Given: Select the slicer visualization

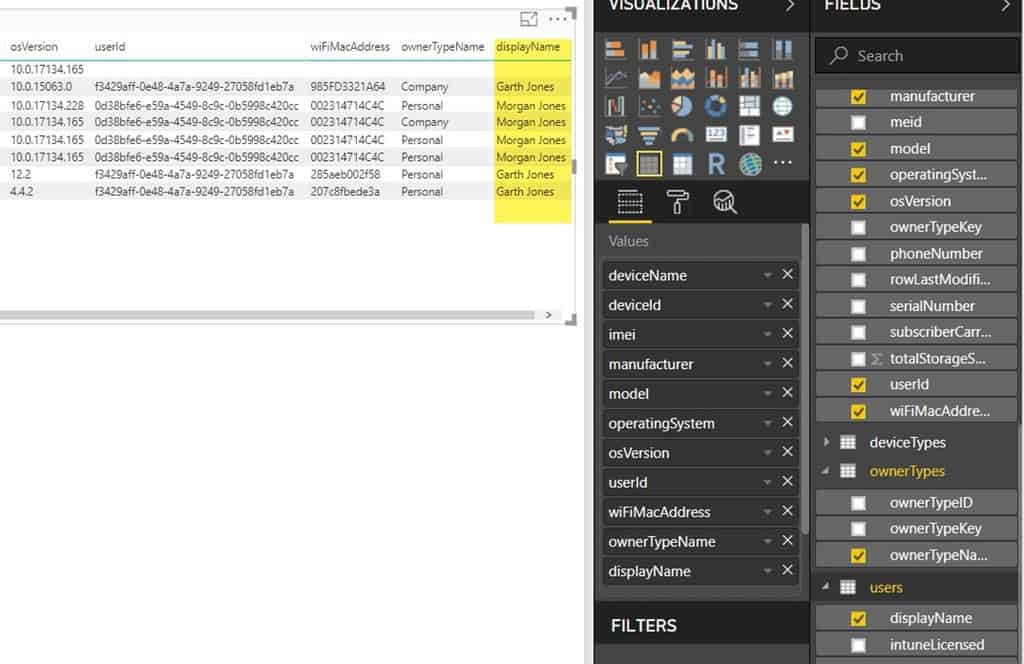Looking at the screenshot, I should tap(615, 164).
